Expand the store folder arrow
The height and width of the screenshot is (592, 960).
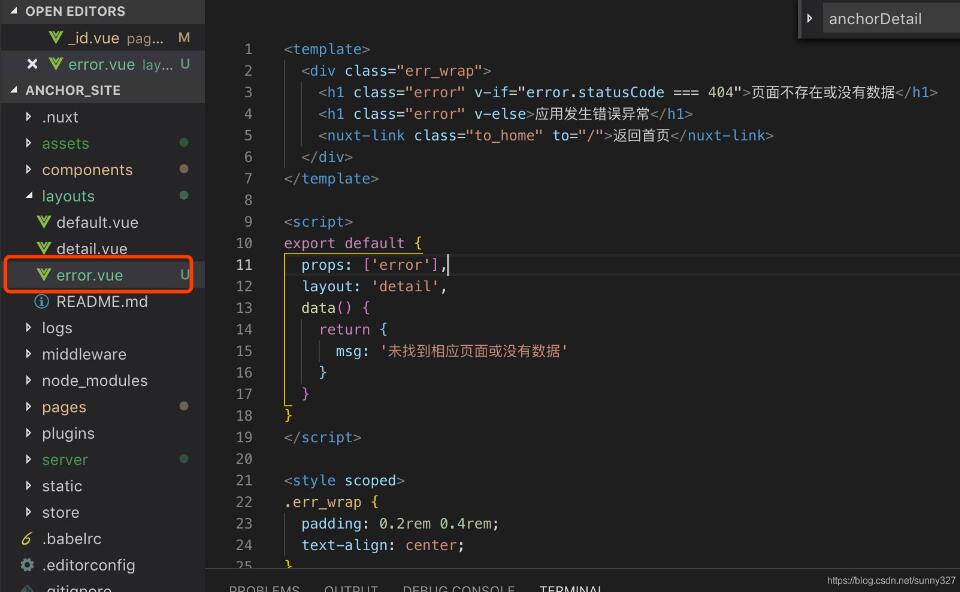[x=28, y=512]
